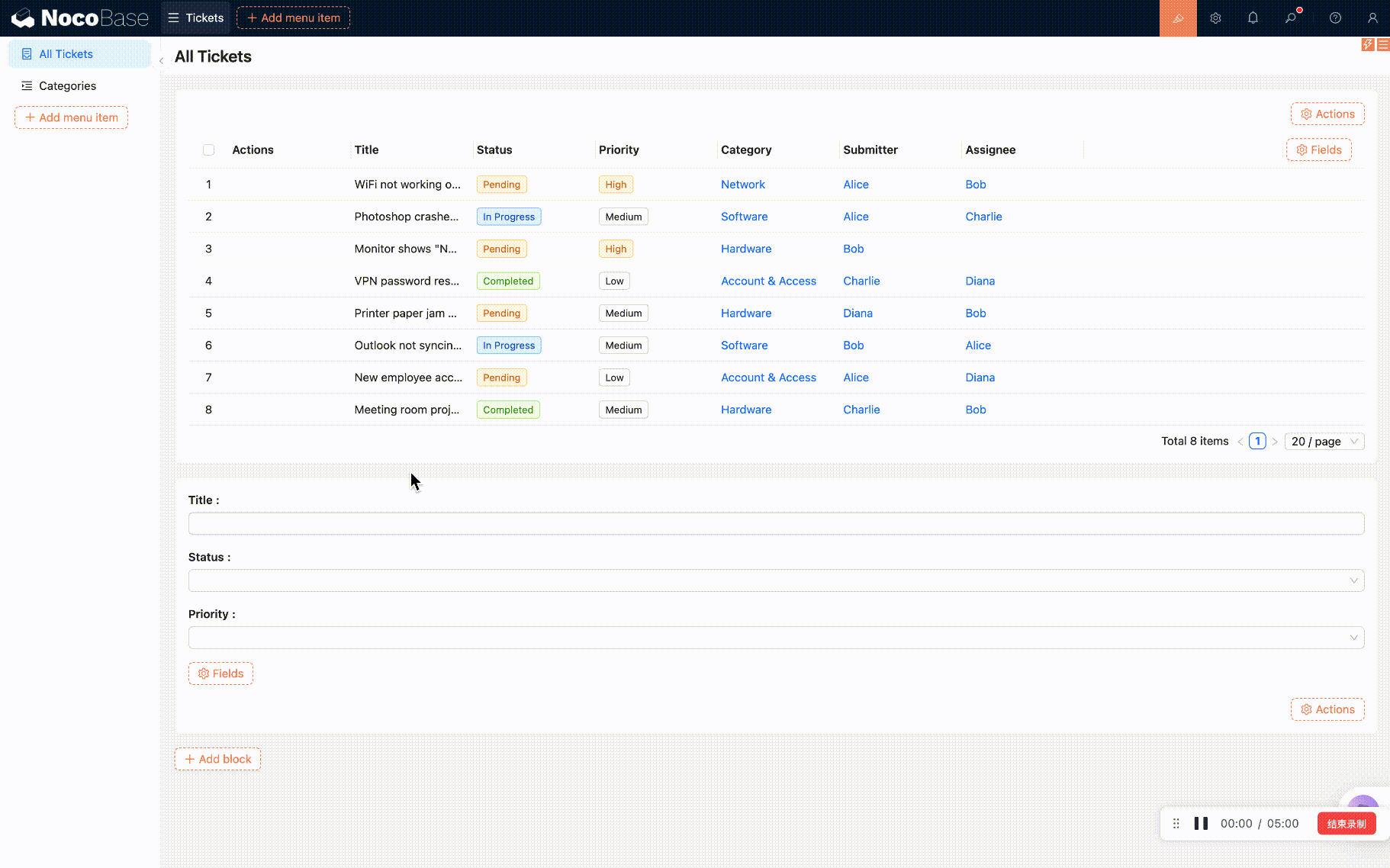Go to the next page arrow in pagination
Viewport: 1390px width, 868px height.
pyautogui.click(x=1274, y=442)
